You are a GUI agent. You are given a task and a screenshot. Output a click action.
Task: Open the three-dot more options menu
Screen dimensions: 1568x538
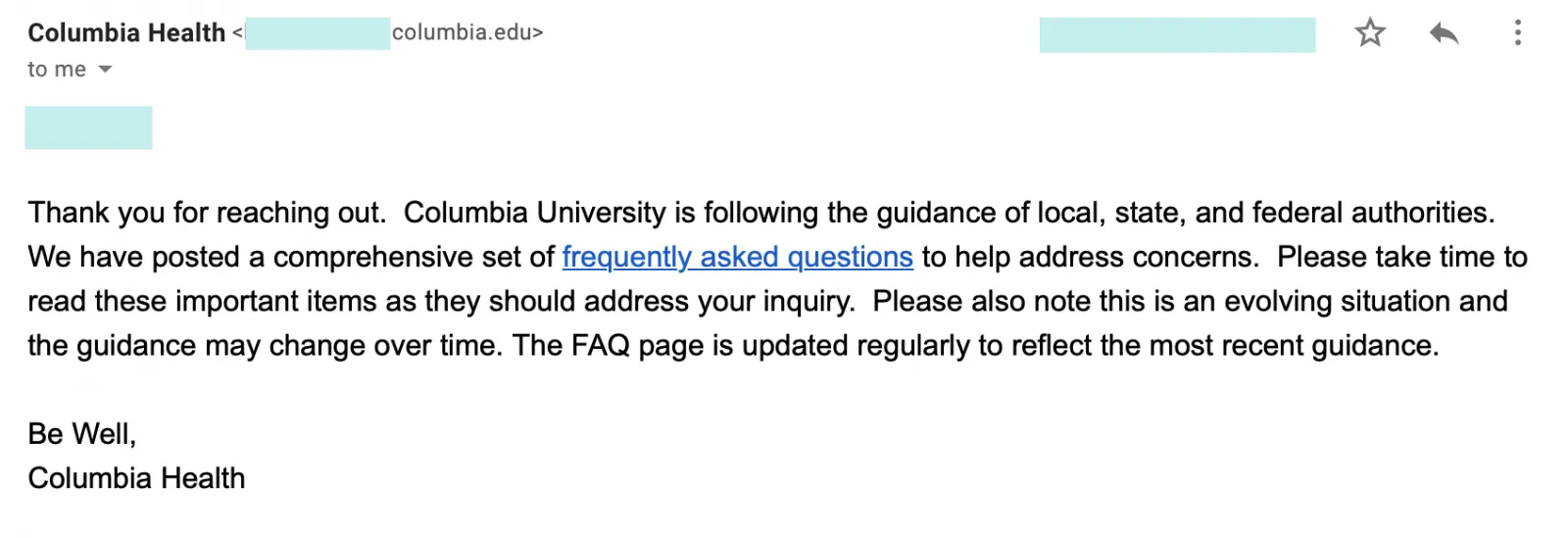[1517, 33]
